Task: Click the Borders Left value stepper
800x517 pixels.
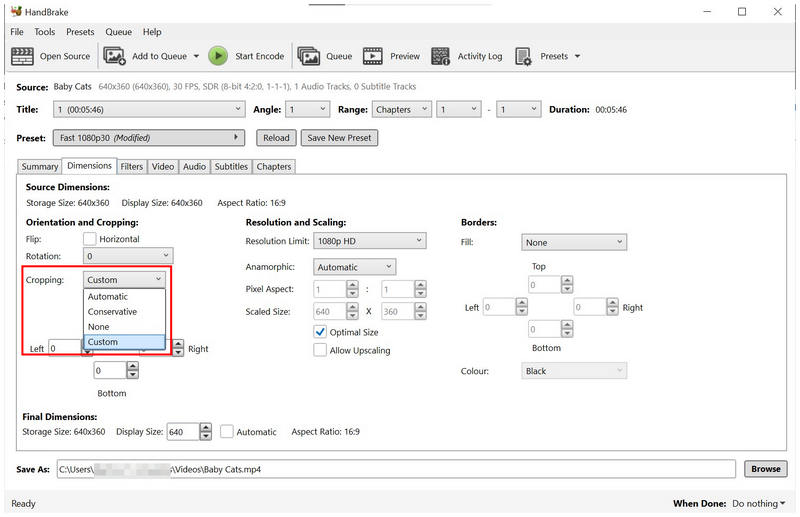Action: coord(521,307)
